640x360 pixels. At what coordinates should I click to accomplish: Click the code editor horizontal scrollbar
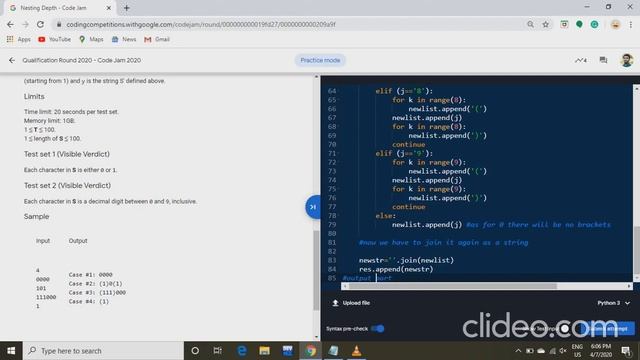coord(452,286)
